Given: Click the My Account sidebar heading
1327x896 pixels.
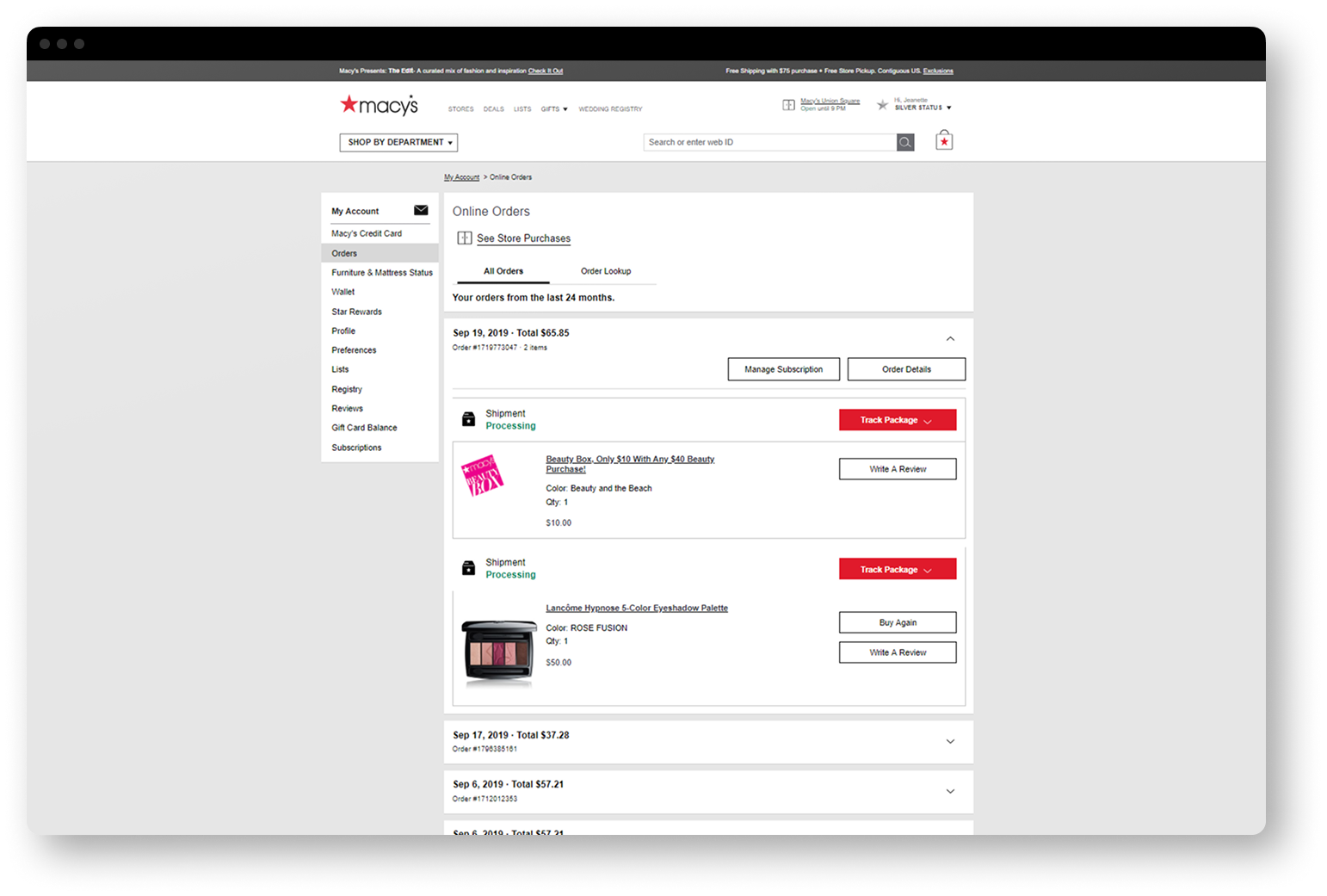Looking at the screenshot, I should click(x=355, y=211).
